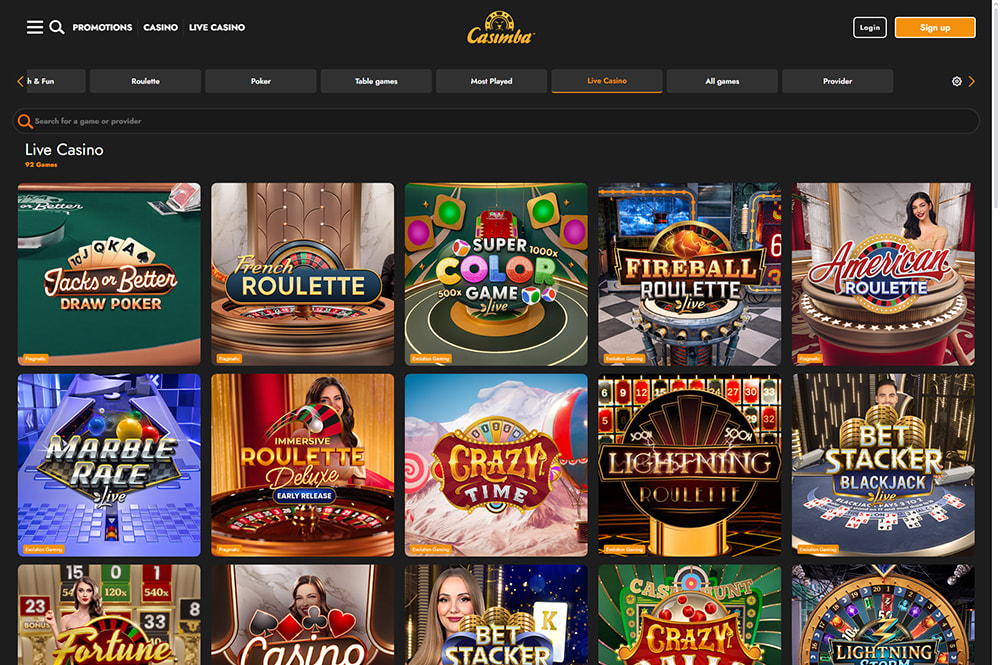Viewport: 1000px width, 665px height.
Task: Open the hamburger menu icon
Action: (34, 27)
